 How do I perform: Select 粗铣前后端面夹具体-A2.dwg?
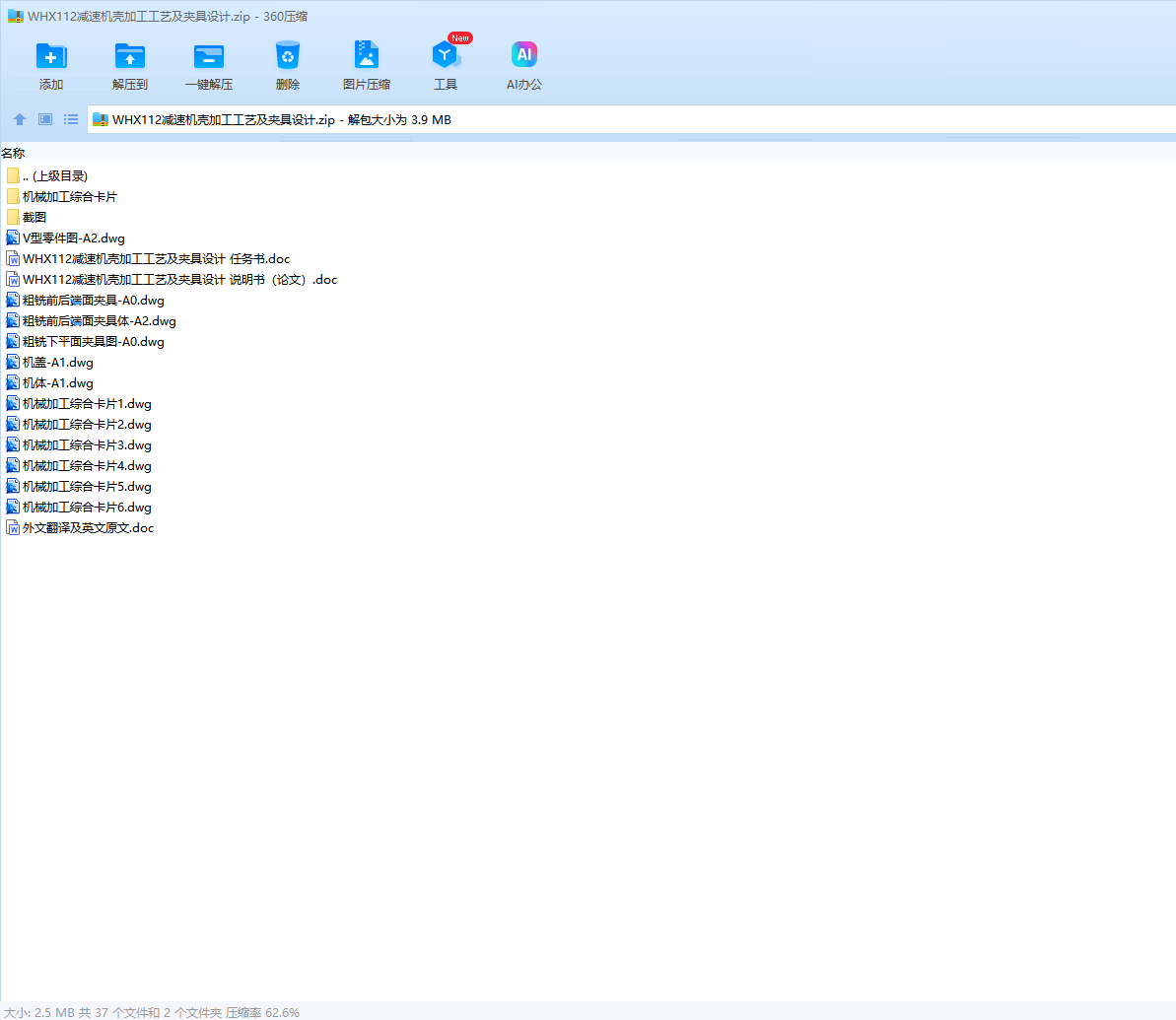[91, 321]
